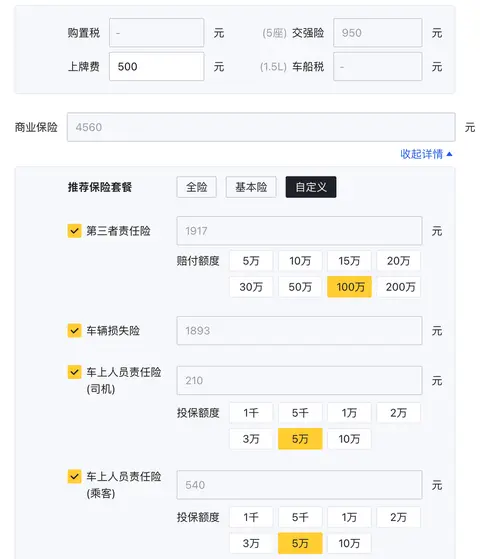Select the 基本险 insurance package
The image size is (480, 559).
251,187
